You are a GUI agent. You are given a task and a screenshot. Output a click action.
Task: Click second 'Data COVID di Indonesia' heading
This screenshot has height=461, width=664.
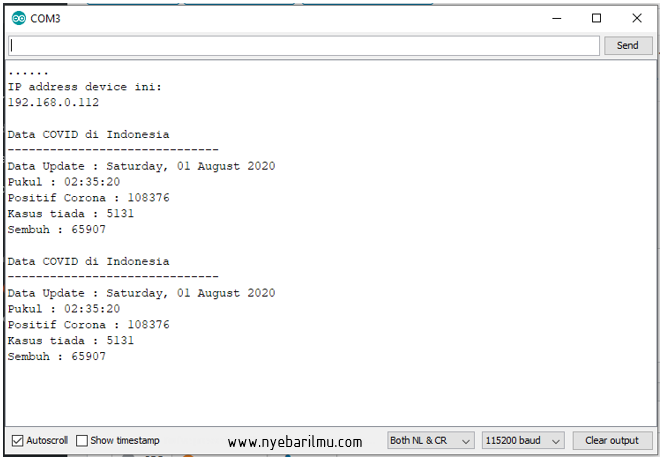click(89, 262)
